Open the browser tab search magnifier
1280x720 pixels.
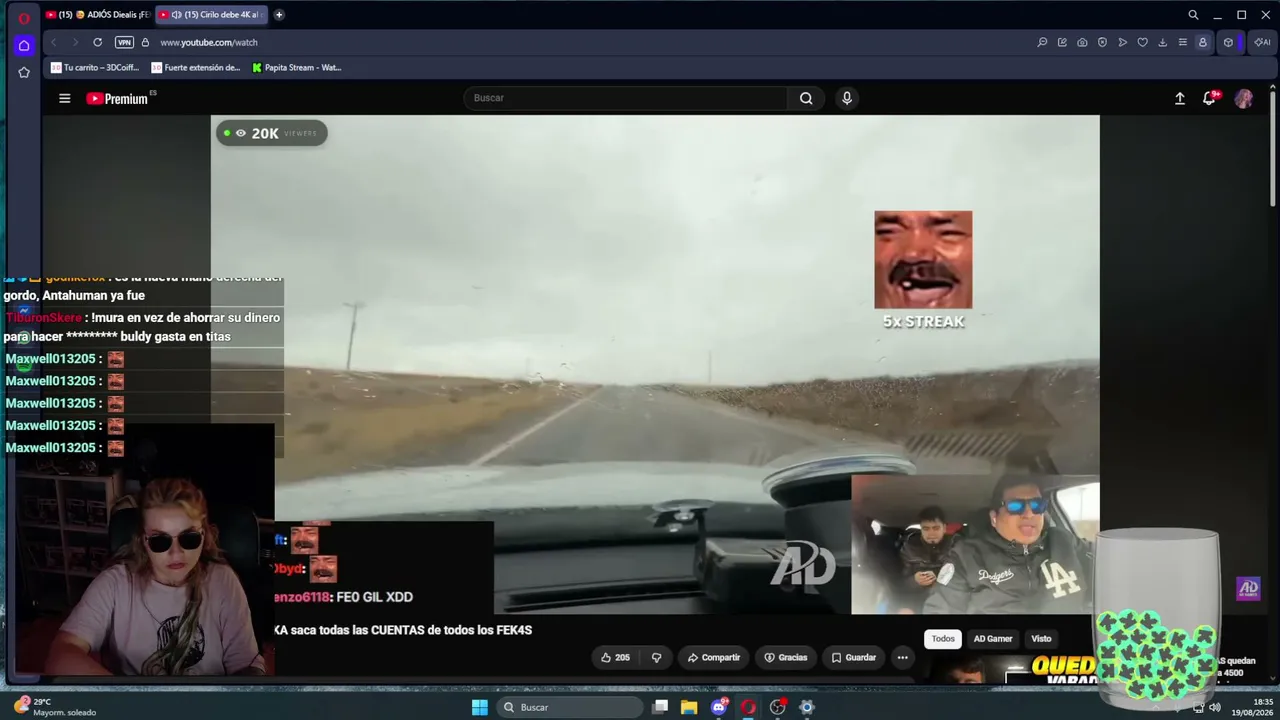point(1193,15)
